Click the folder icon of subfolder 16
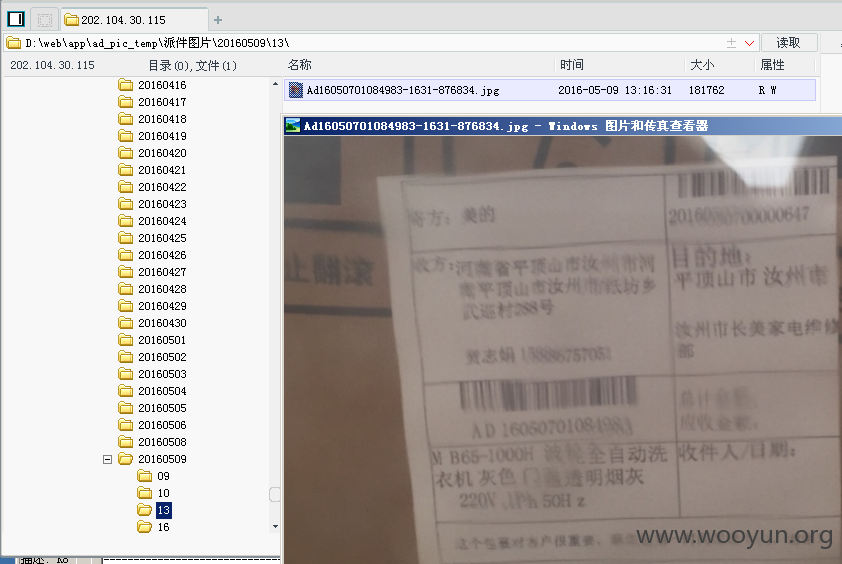 [145, 527]
